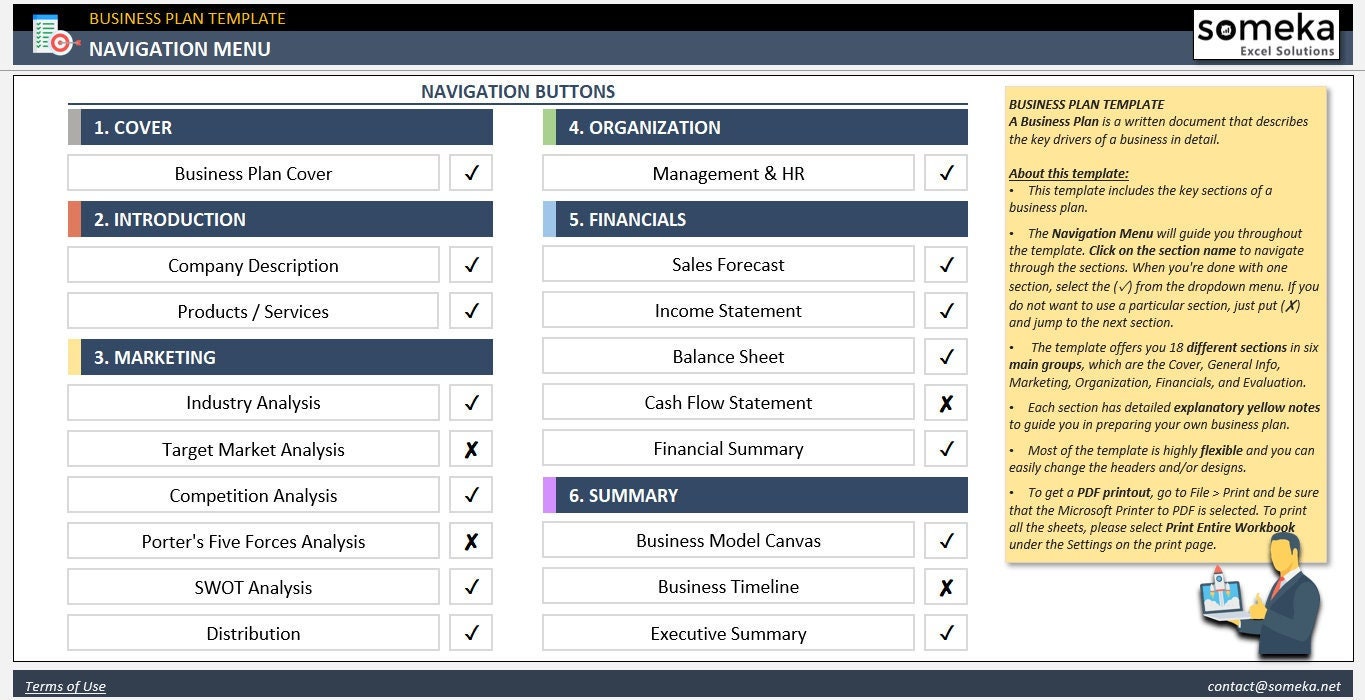Toggle the checkmark beside Management & HR
Viewport: 1365px width, 700px height.
coord(944,172)
